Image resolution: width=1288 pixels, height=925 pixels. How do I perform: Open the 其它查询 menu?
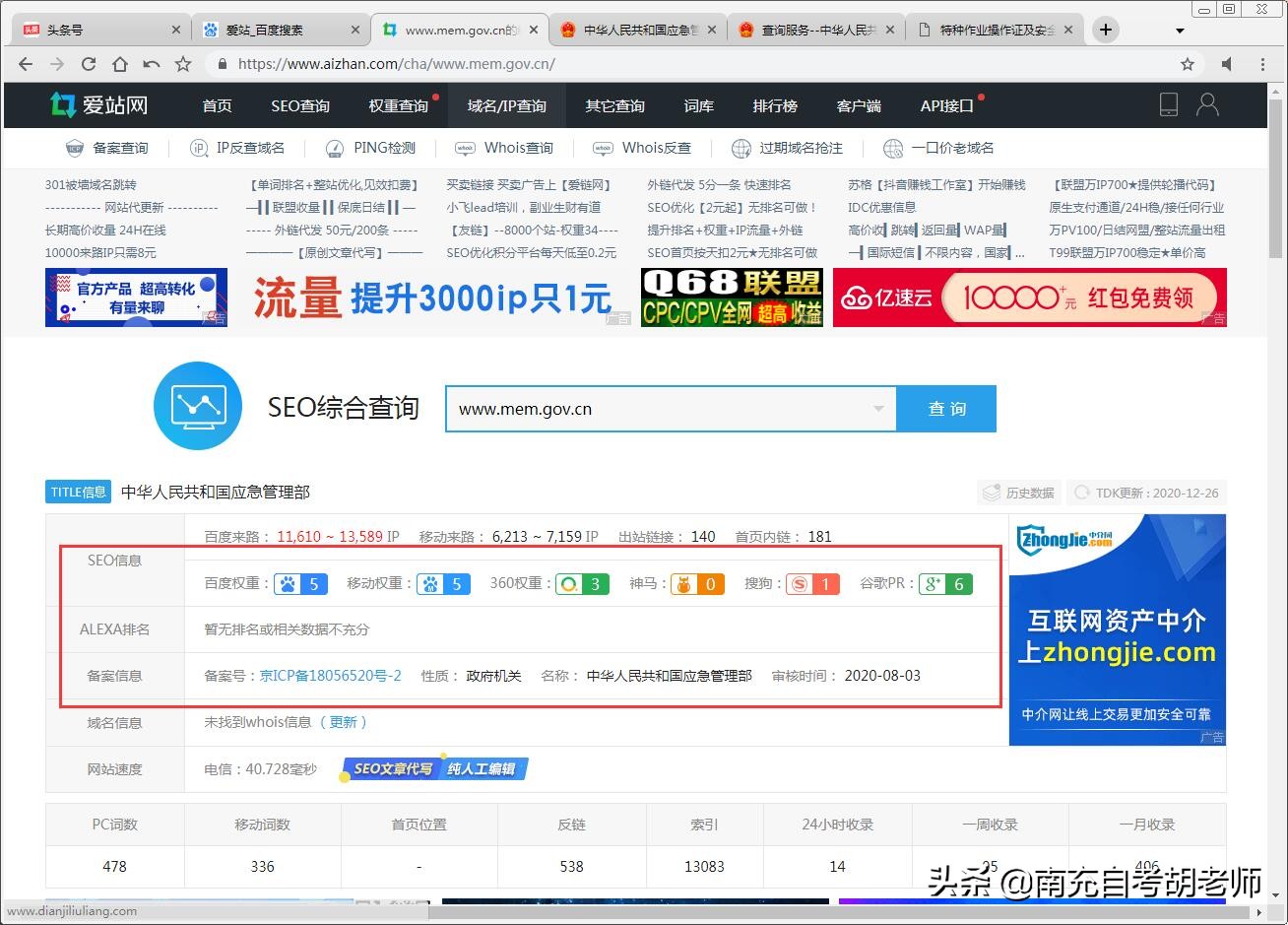pyautogui.click(x=615, y=105)
